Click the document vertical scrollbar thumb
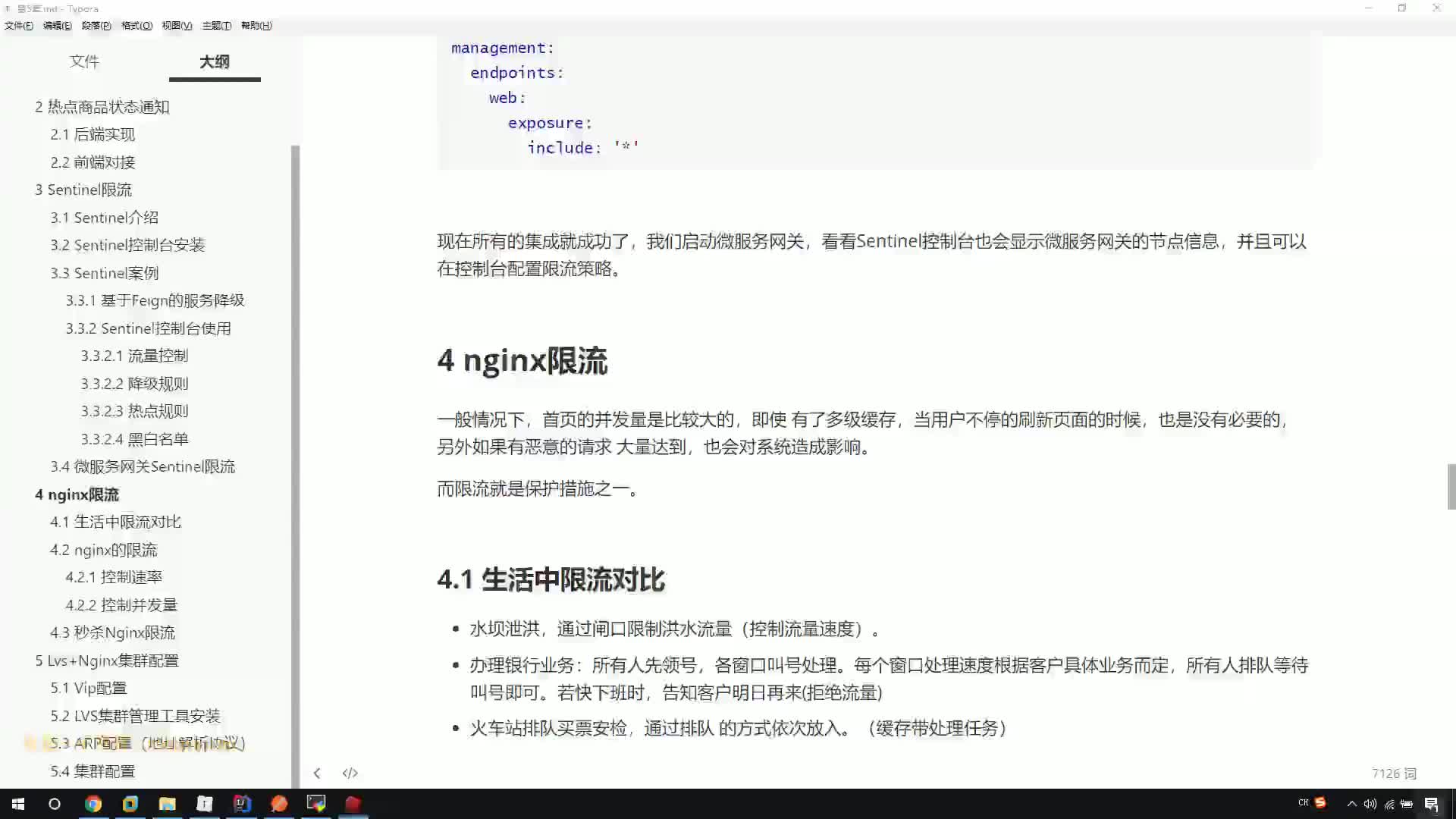1456x819 pixels. click(x=1451, y=487)
